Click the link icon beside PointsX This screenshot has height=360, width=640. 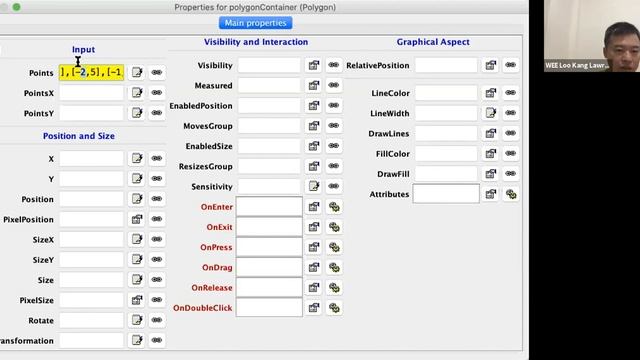coord(157,93)
